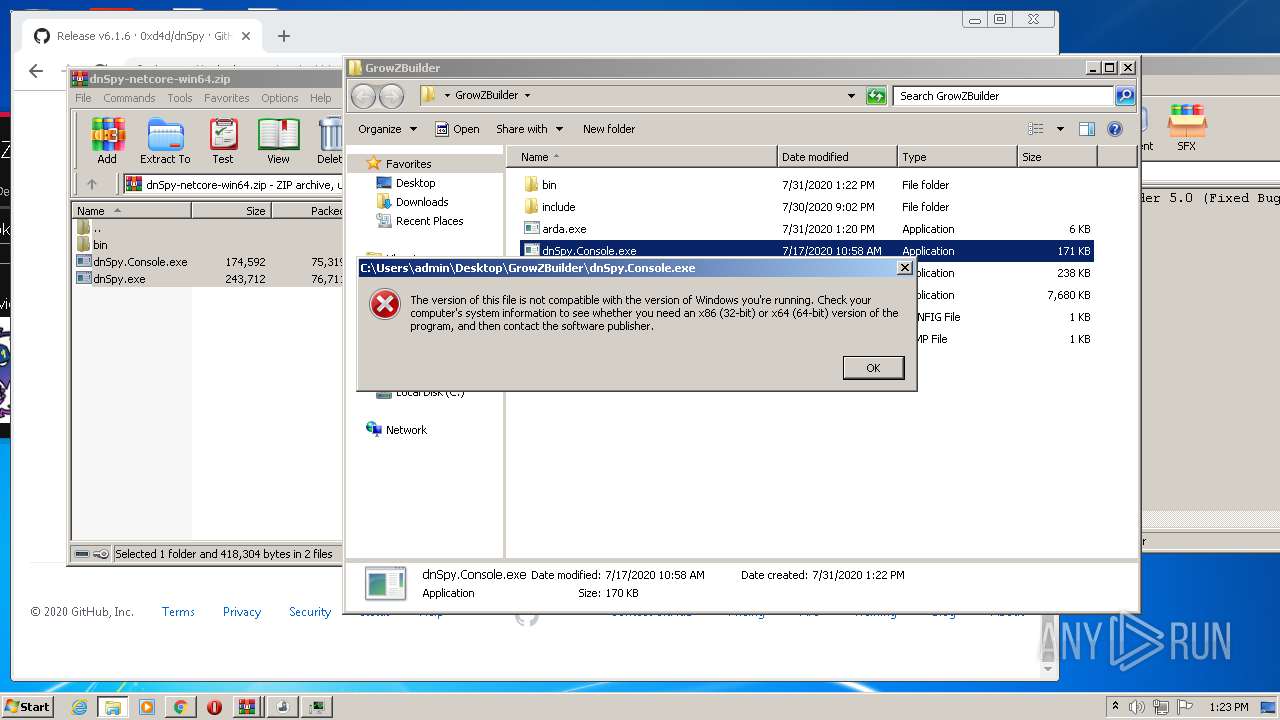Click the search magnifier icon in Explorer
This screenshot has height=720, width=1280.
(1125, 96)
